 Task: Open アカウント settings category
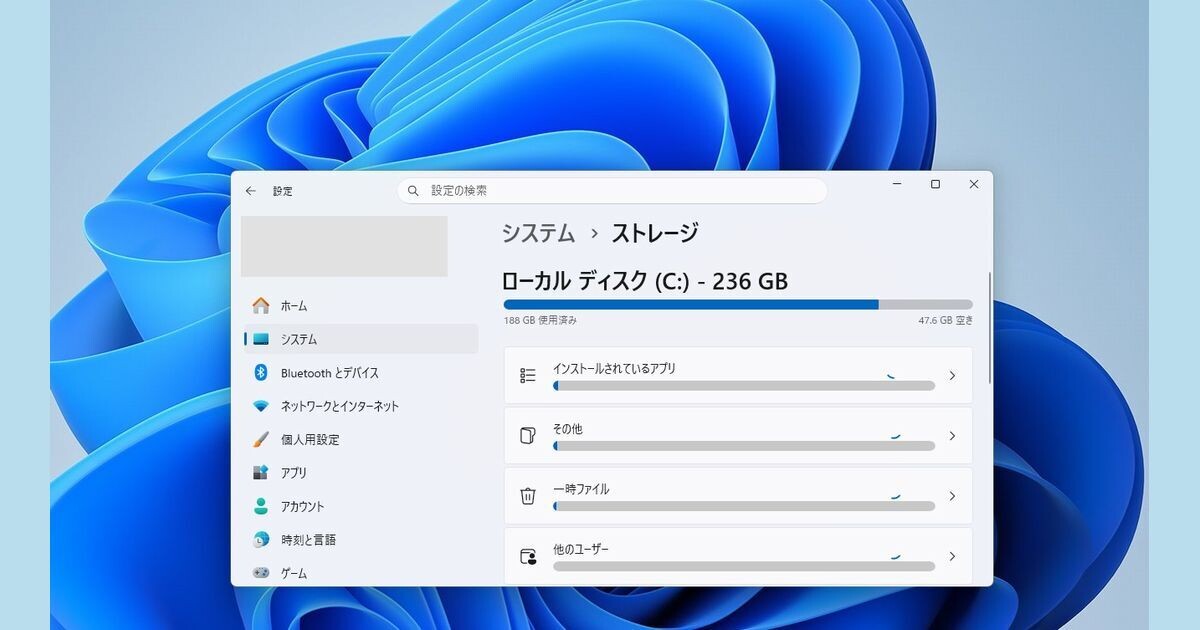361,506
